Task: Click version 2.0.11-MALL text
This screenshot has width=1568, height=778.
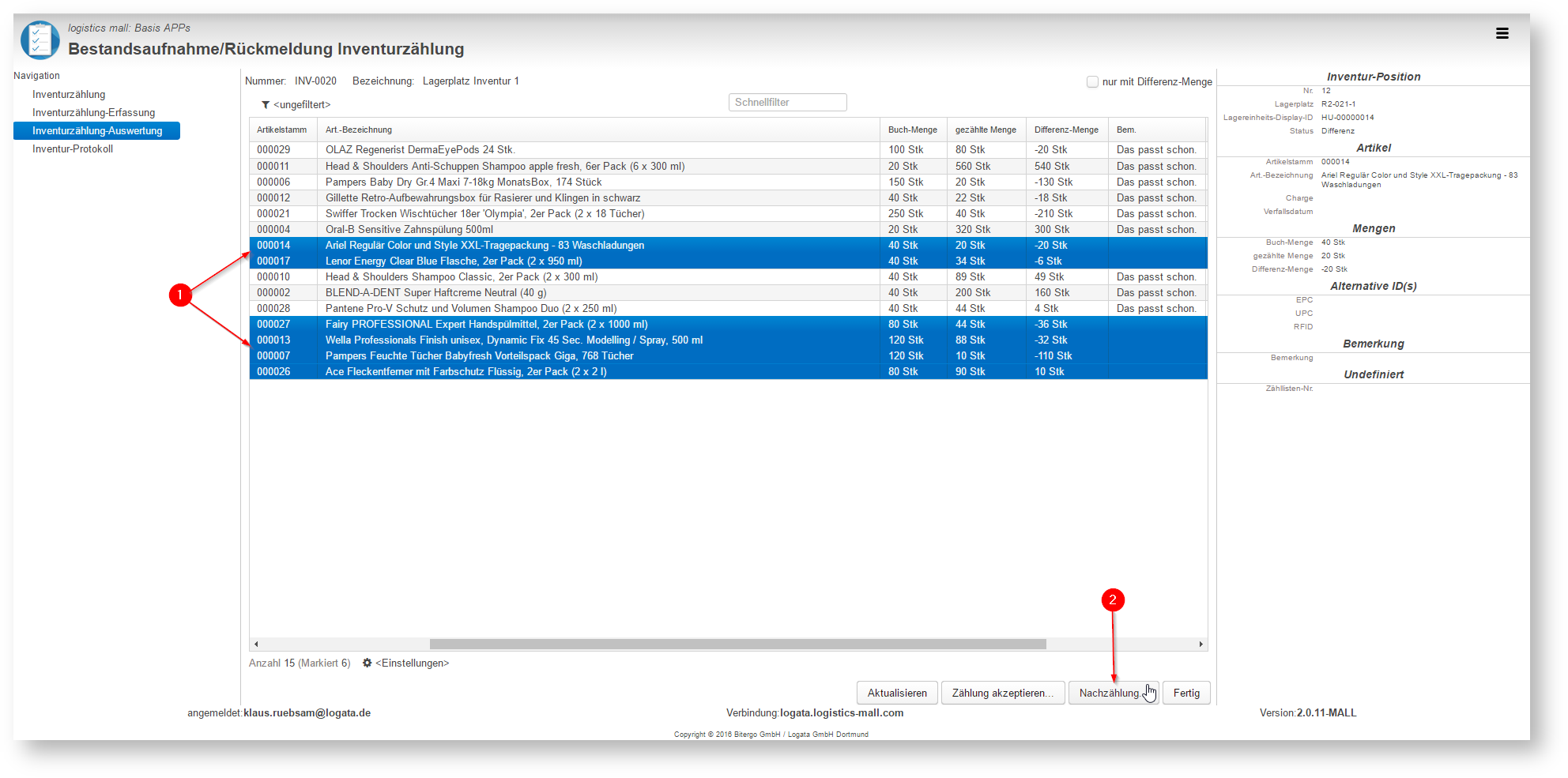Action: tap(1326, 712)
